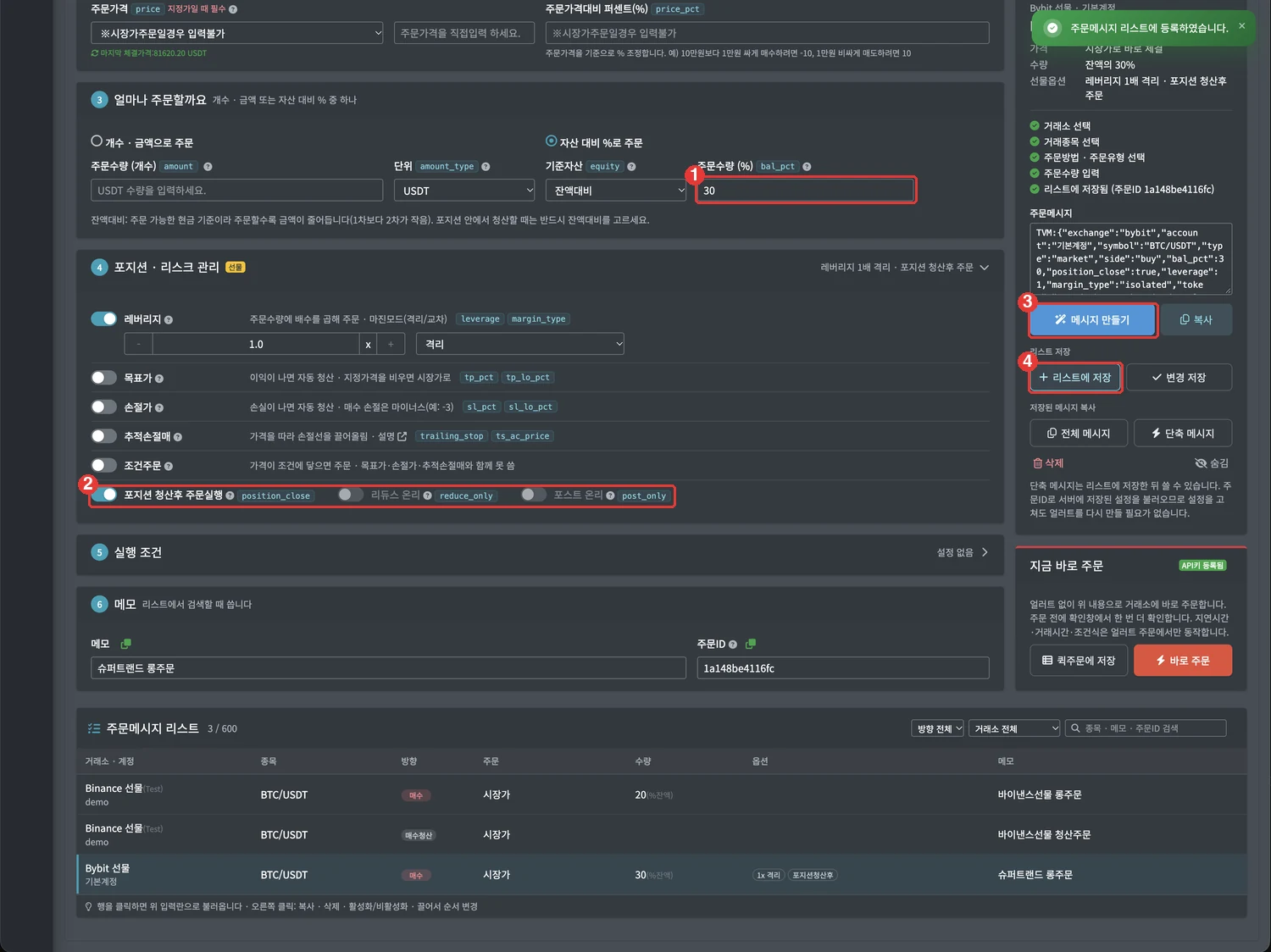Select 자산 대비 %로 주문 radio button
Screen dimensions: 1271x952
[x=552, y=141]
